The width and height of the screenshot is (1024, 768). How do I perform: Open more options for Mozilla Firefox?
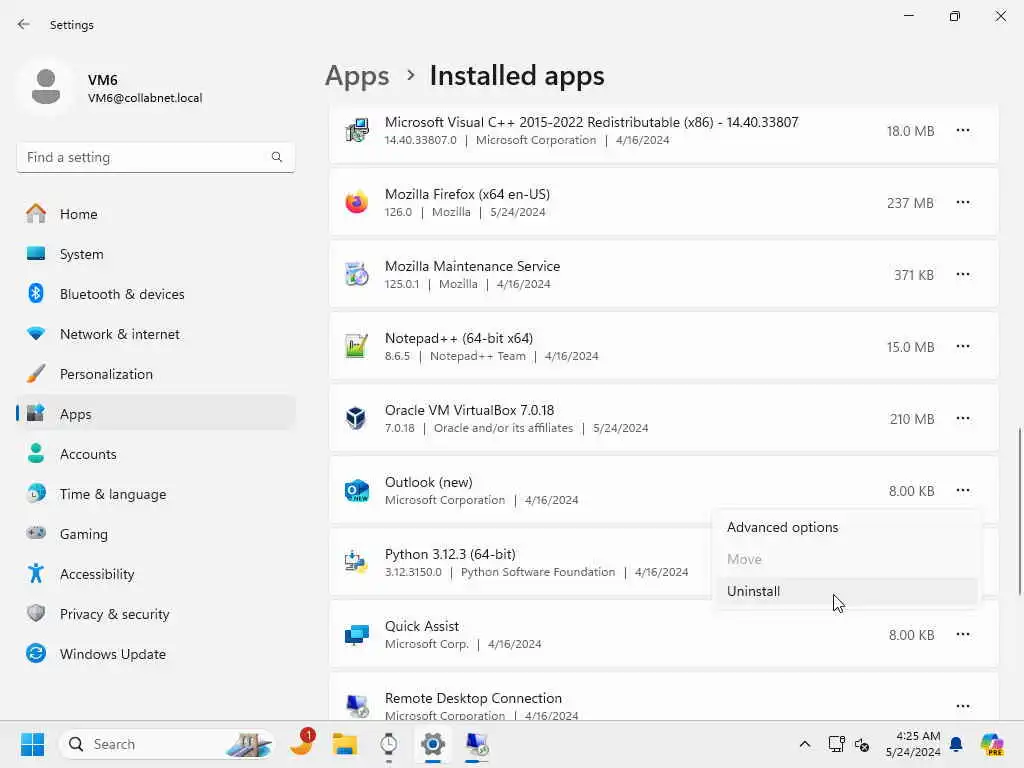coord(963,202)
